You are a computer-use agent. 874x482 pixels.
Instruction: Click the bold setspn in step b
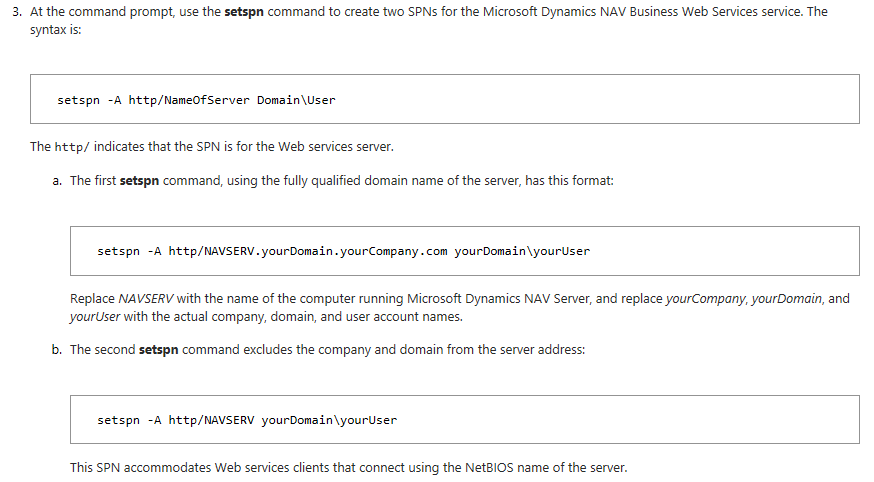point(159,351)
